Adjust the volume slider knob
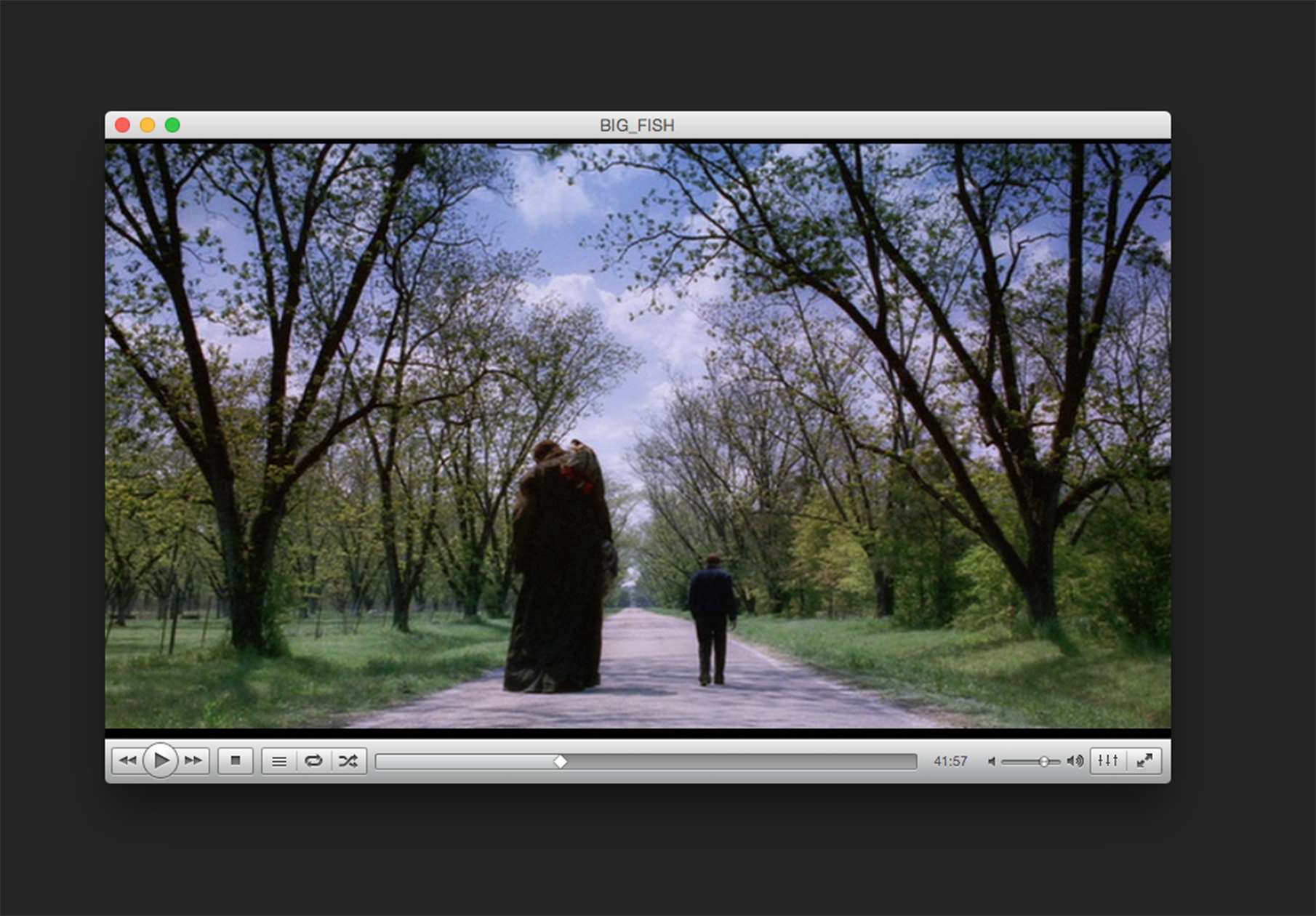Screen dimensions: 1316x916 (1044, 761)
